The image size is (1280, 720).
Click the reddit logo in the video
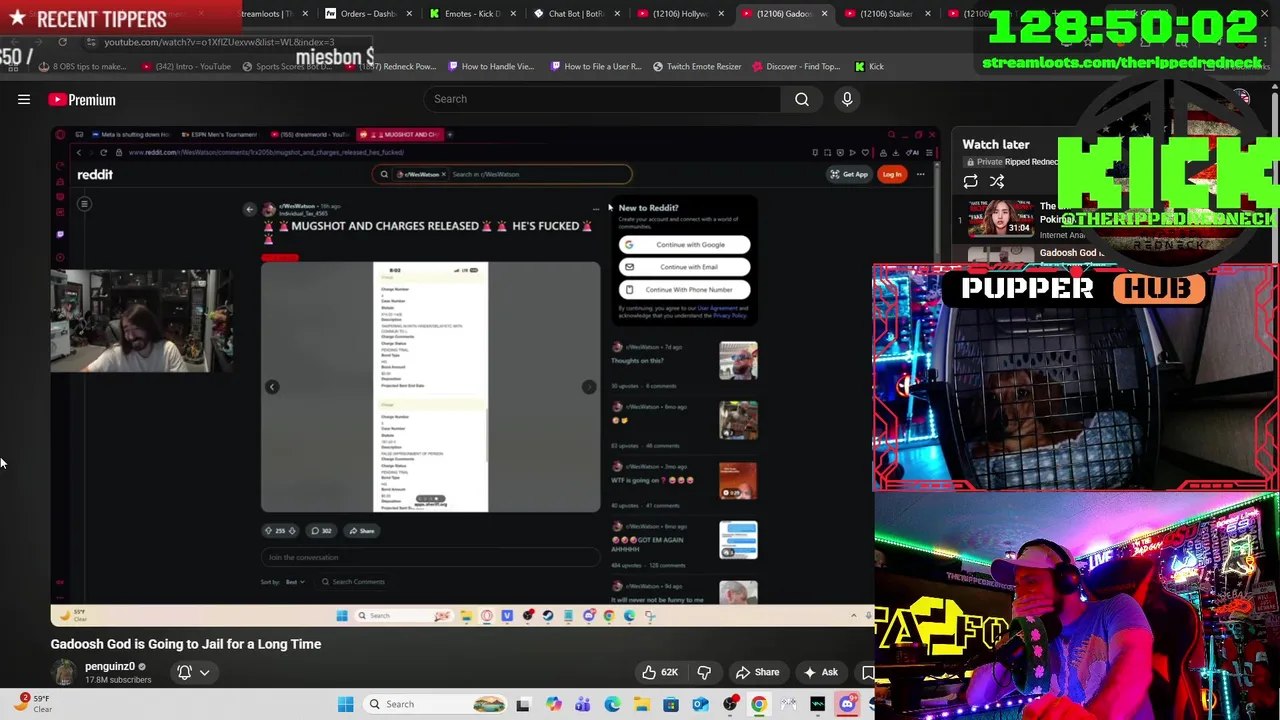[95, 174]
